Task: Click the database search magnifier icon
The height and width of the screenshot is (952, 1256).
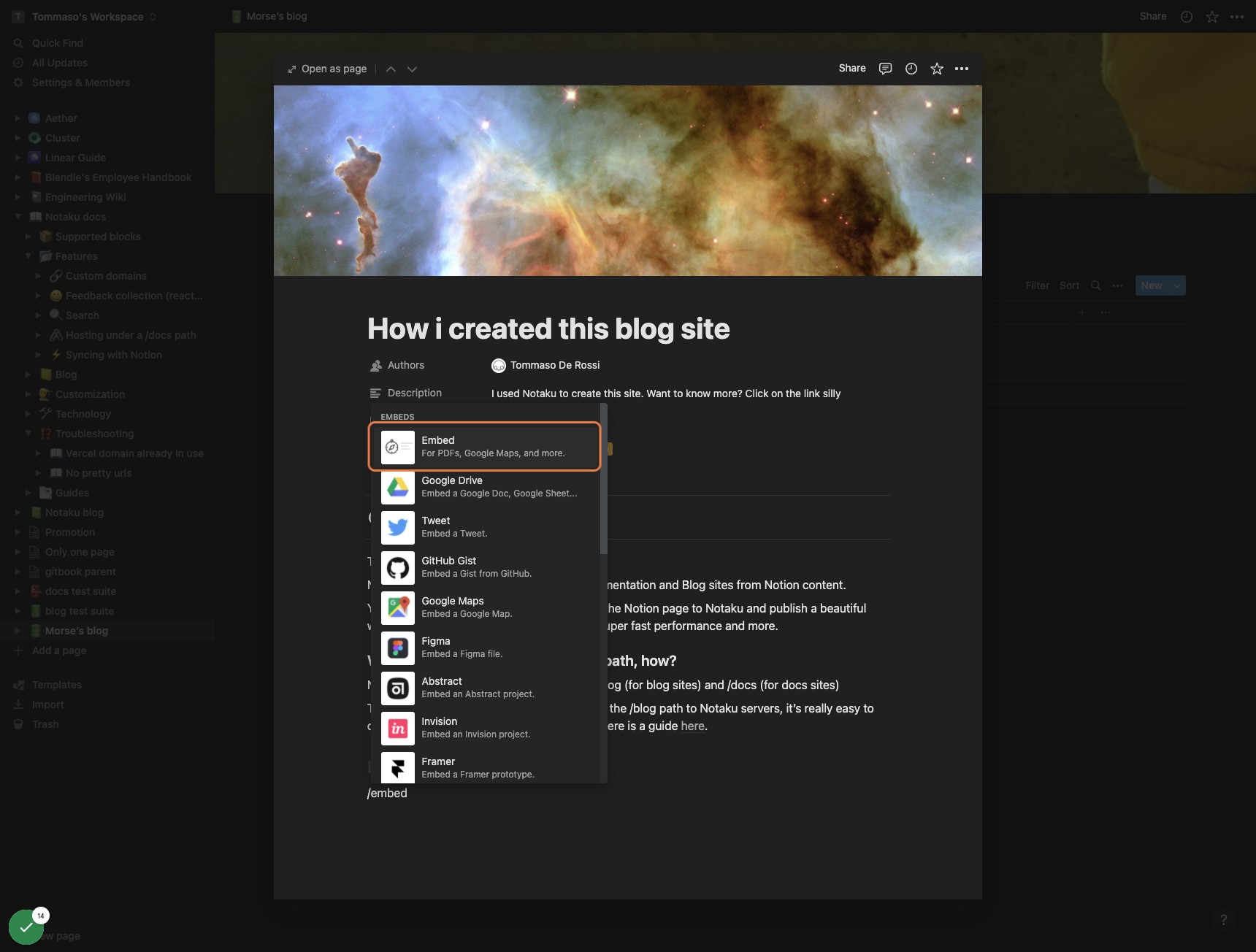Action: tap(1095, 285)
